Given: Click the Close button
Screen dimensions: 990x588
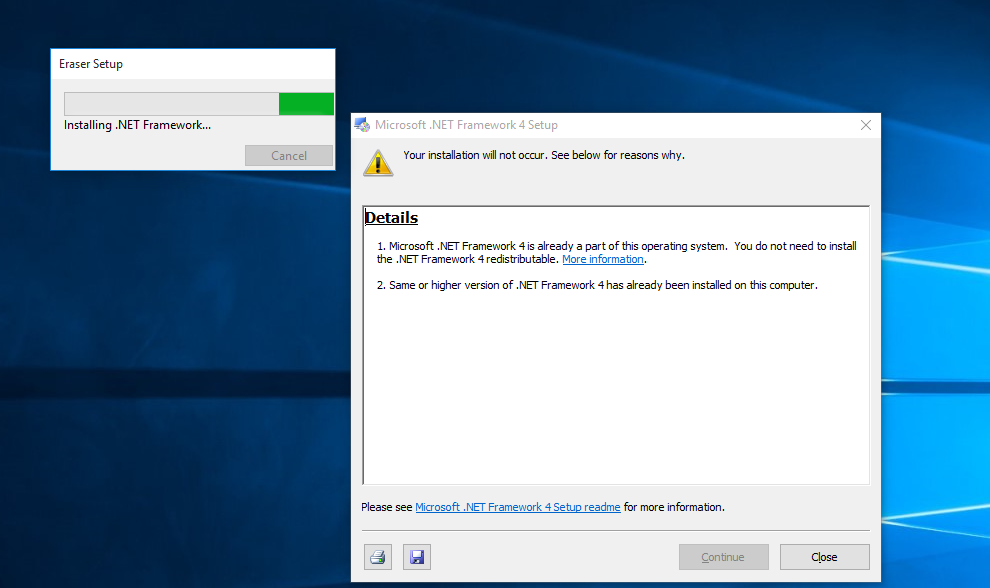Looking at the screenshot, I should pos(825,557).
